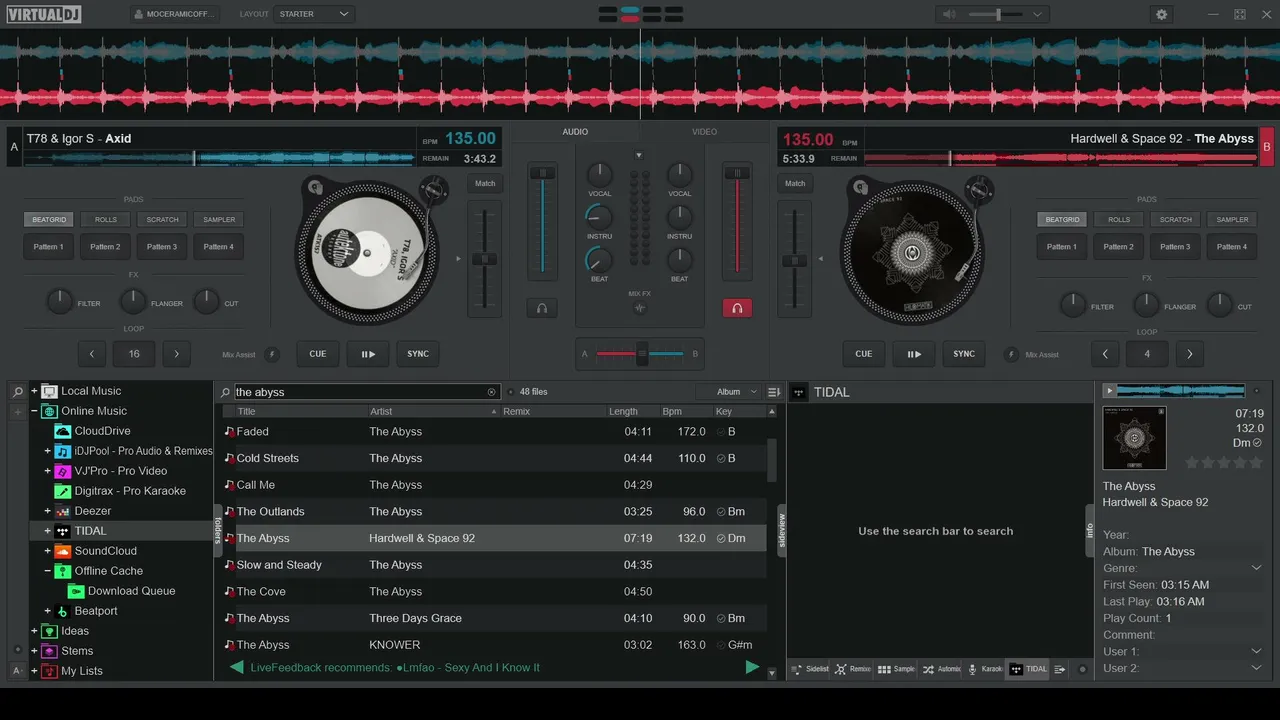Clear the search field with the X icon
This screenshot has width=1280, height=720.
[491, 392]
